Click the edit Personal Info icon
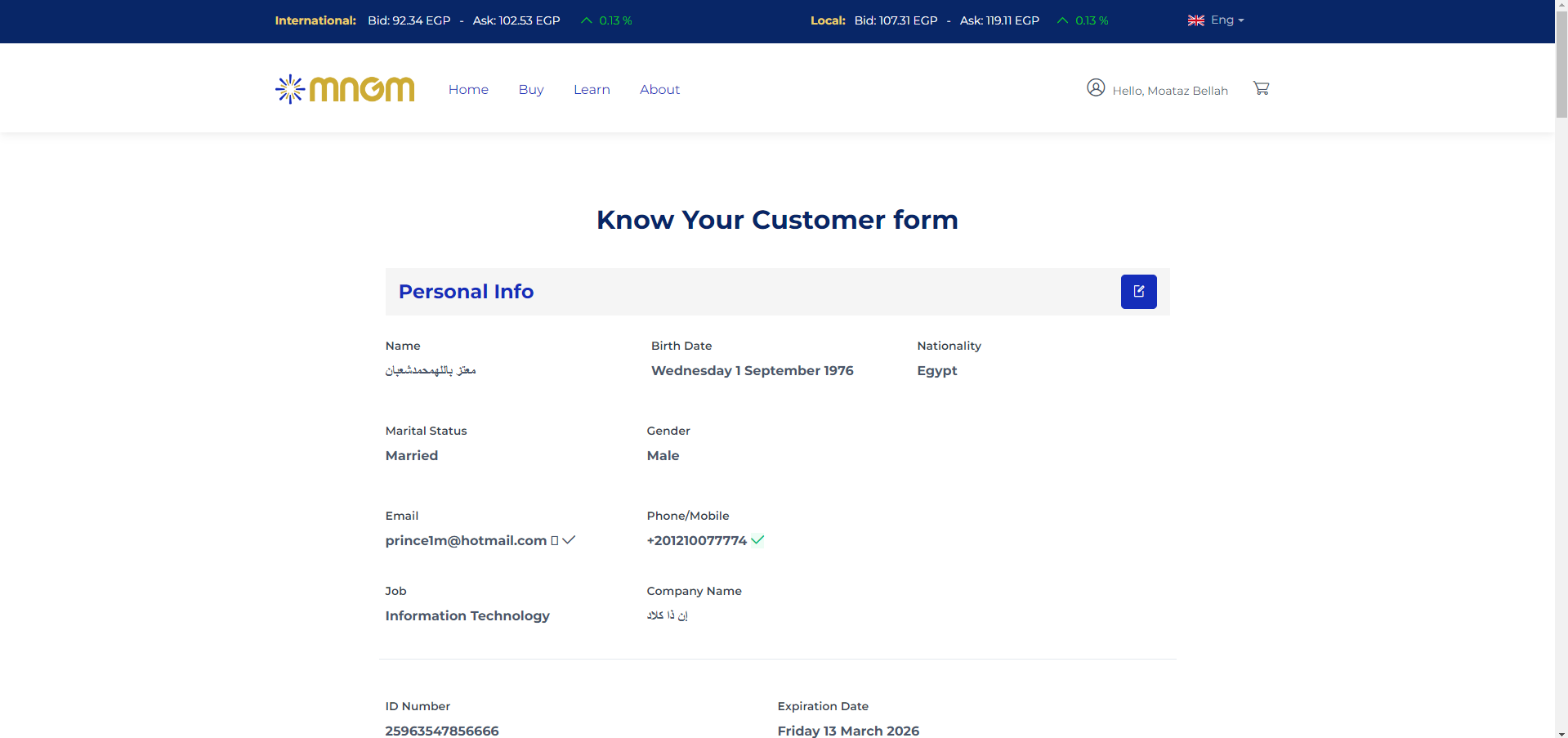 1138,292
